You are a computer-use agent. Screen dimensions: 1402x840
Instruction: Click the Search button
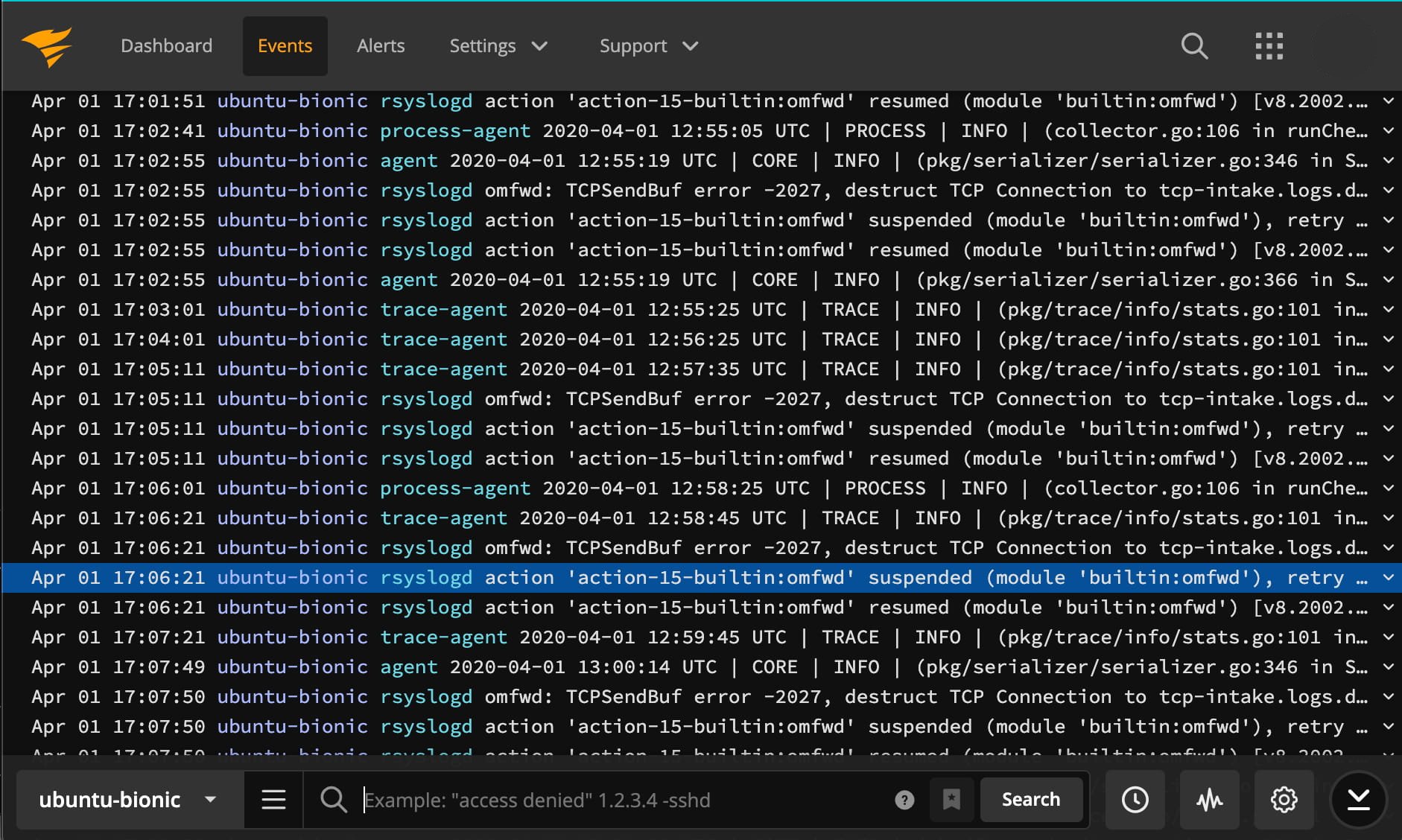tap(1030, 800)
